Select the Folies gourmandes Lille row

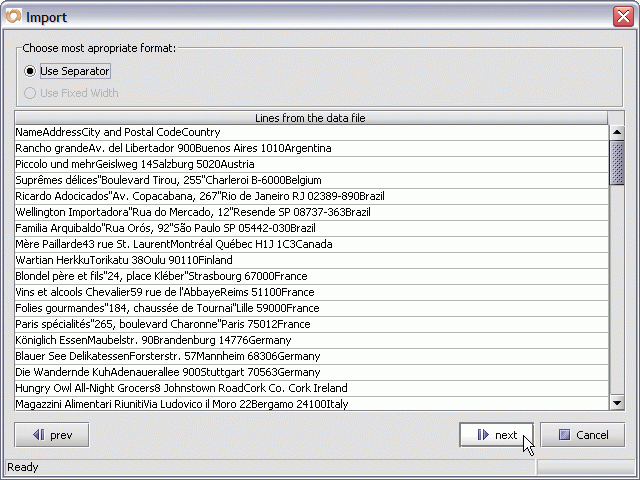[311, 308]
